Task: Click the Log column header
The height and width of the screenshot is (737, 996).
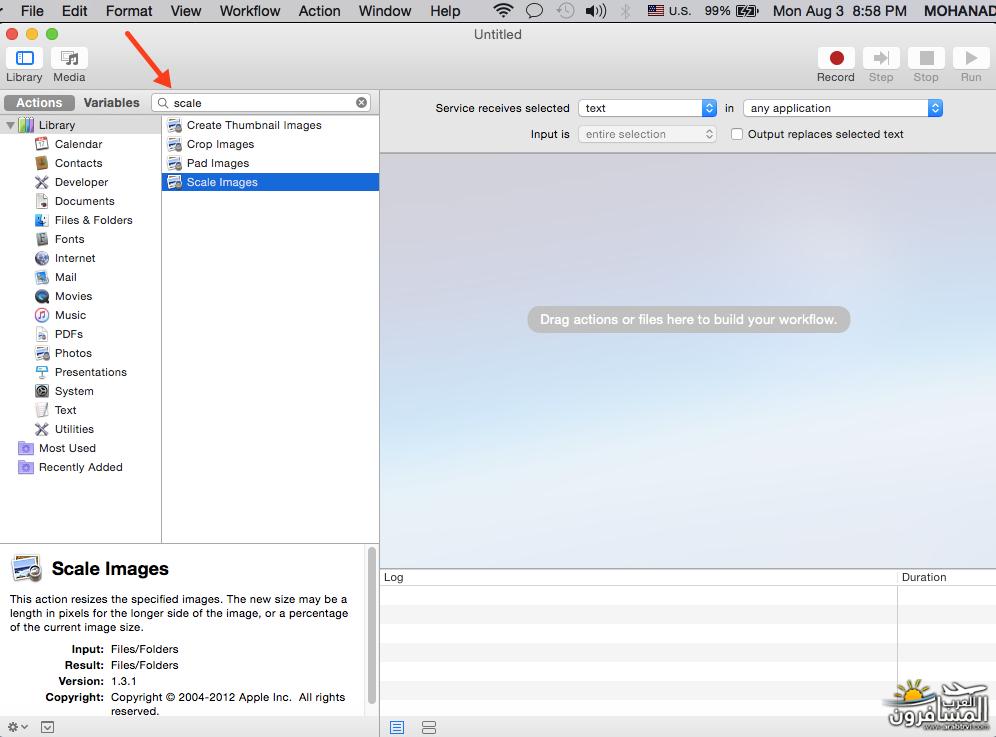Action: [x=638, y=577]
